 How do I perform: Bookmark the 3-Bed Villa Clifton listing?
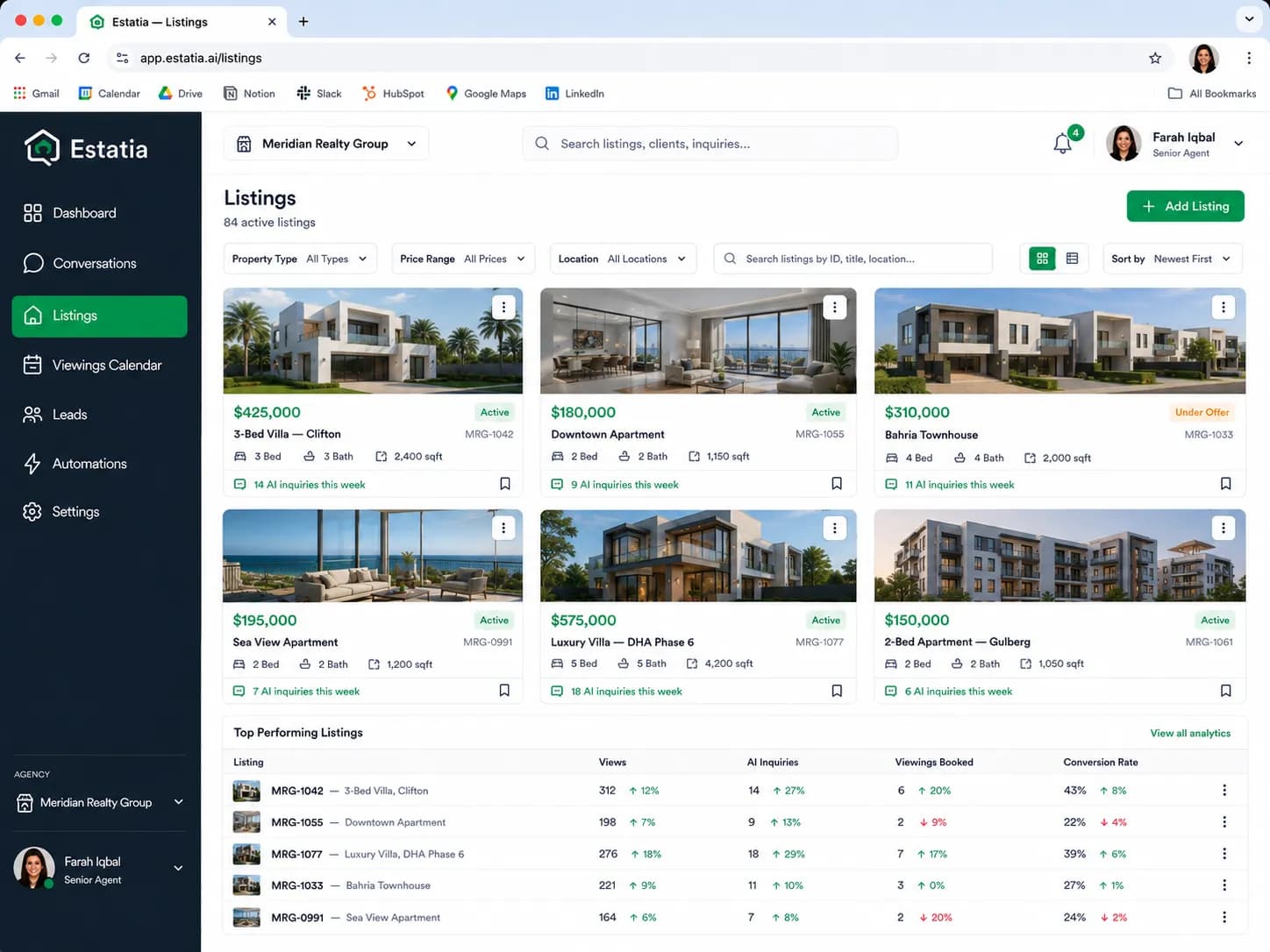click(505, 484)
